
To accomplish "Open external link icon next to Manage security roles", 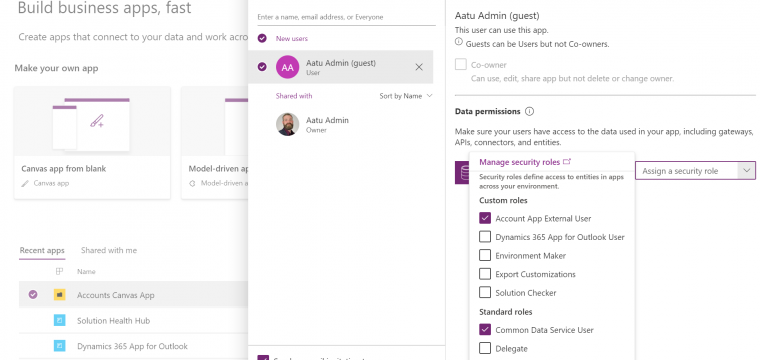I will click(x=568, y=162).
